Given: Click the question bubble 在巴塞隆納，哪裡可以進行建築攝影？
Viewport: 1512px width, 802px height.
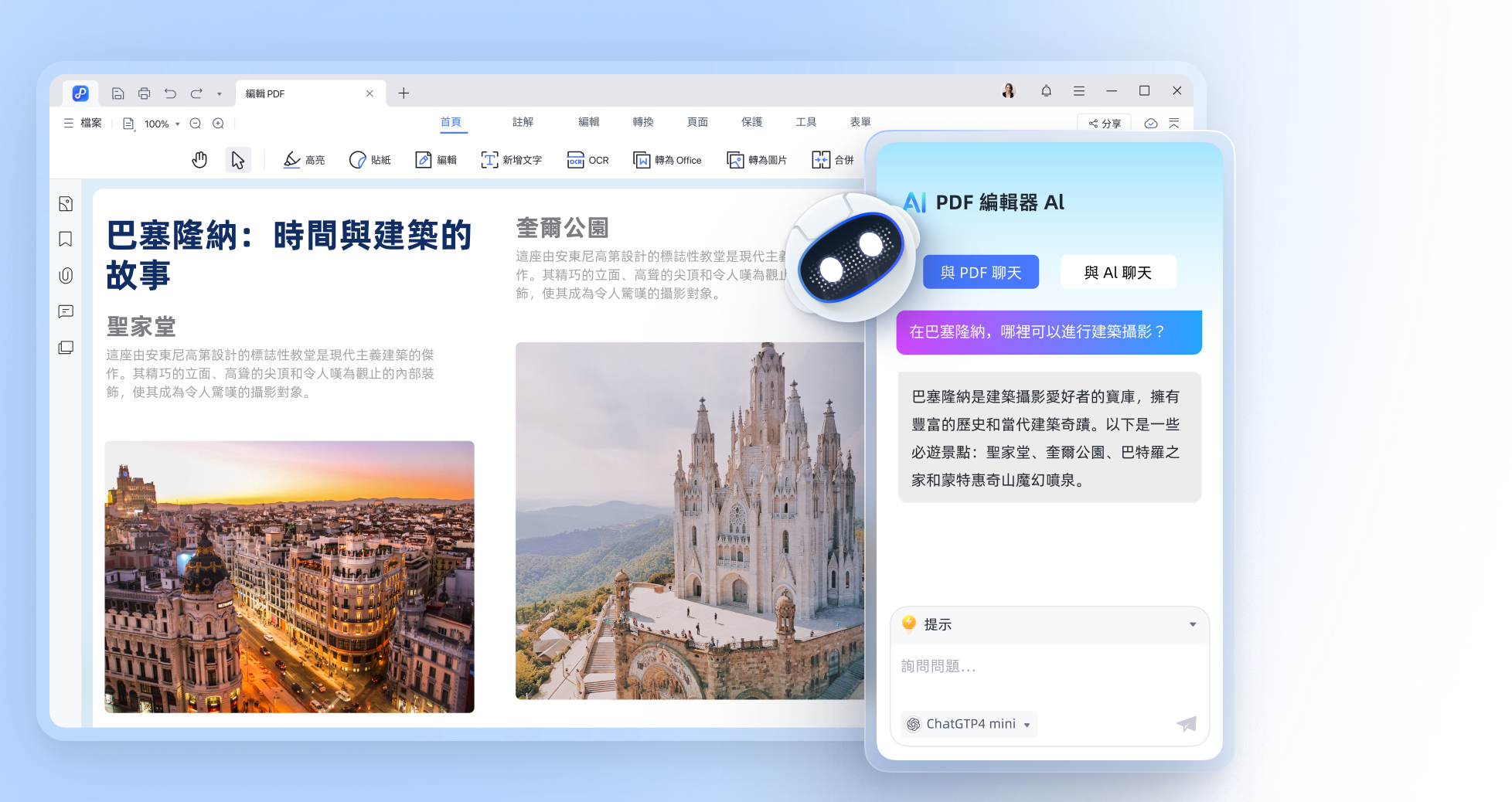Looking at the screenshot, I should click(1049, 332).
